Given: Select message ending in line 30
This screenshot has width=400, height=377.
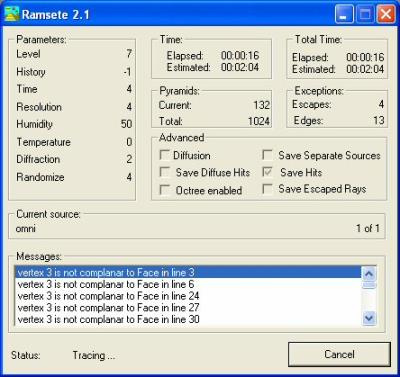Looking at the screenshot, I should [188, 319].
